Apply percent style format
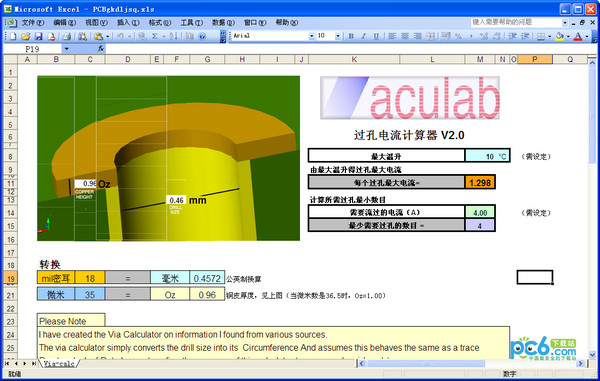 [x=458, y=36]
